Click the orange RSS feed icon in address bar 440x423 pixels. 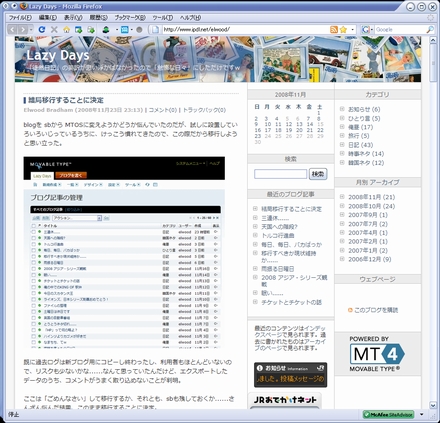tap(334, 30)
